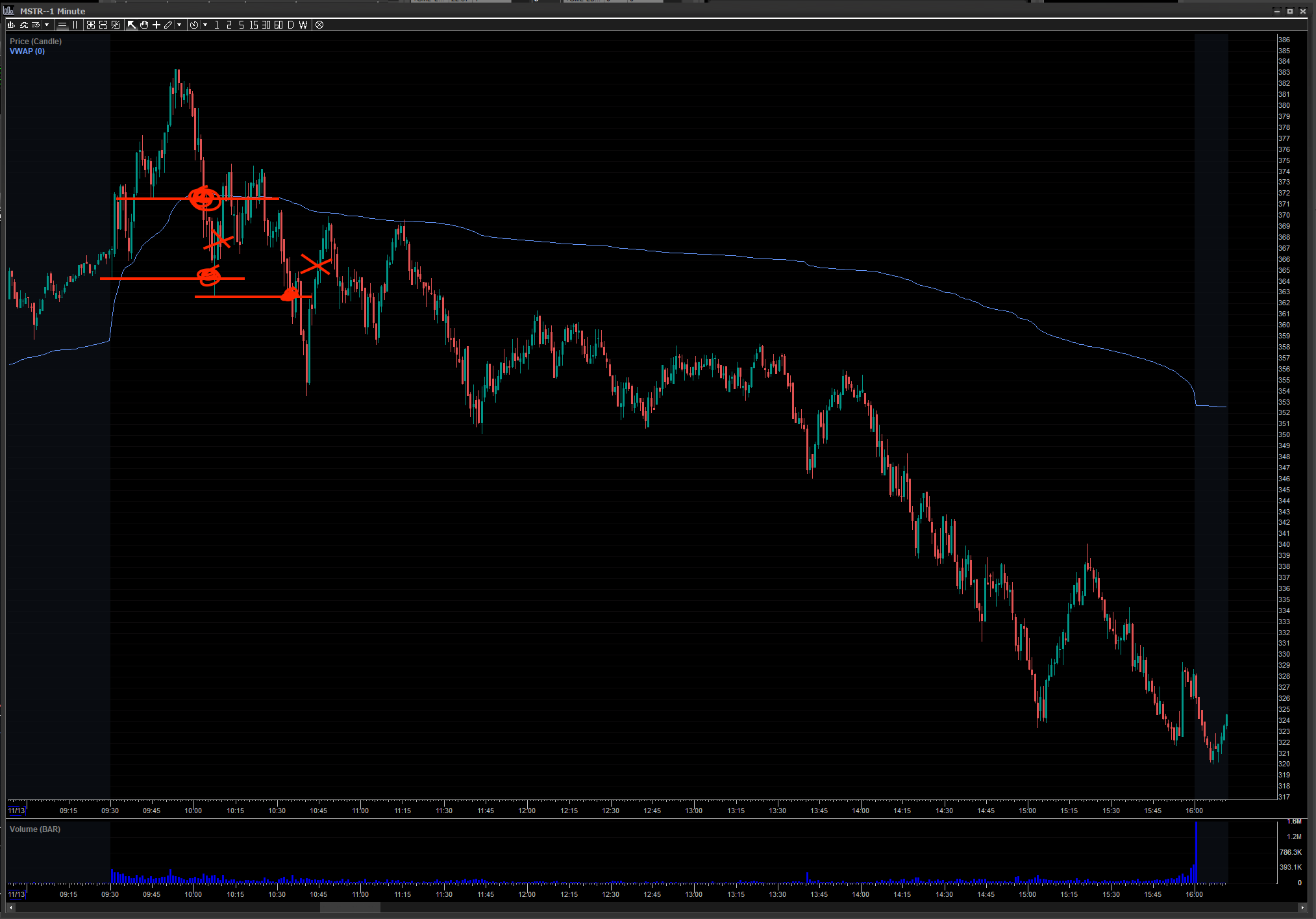Click the VWAP (0) indicator label
1316x919 pixels.
(27, 51)
